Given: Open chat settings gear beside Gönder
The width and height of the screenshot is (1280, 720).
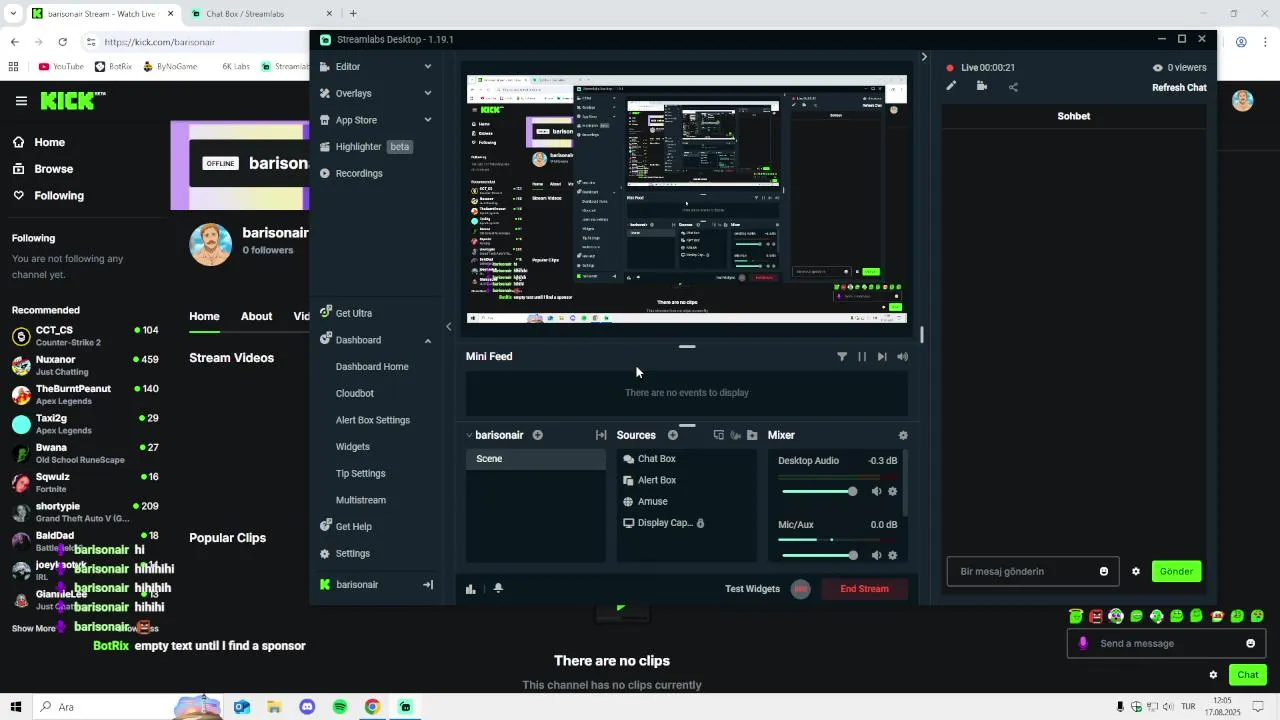Looking at the screenshot, I should click(1136, 572).
